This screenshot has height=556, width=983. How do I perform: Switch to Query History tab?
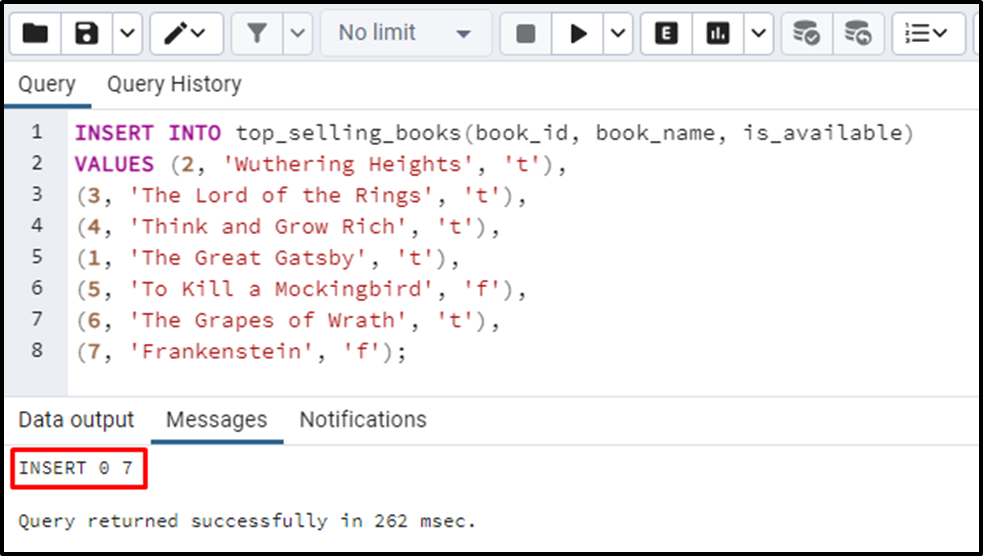[174, 84]
